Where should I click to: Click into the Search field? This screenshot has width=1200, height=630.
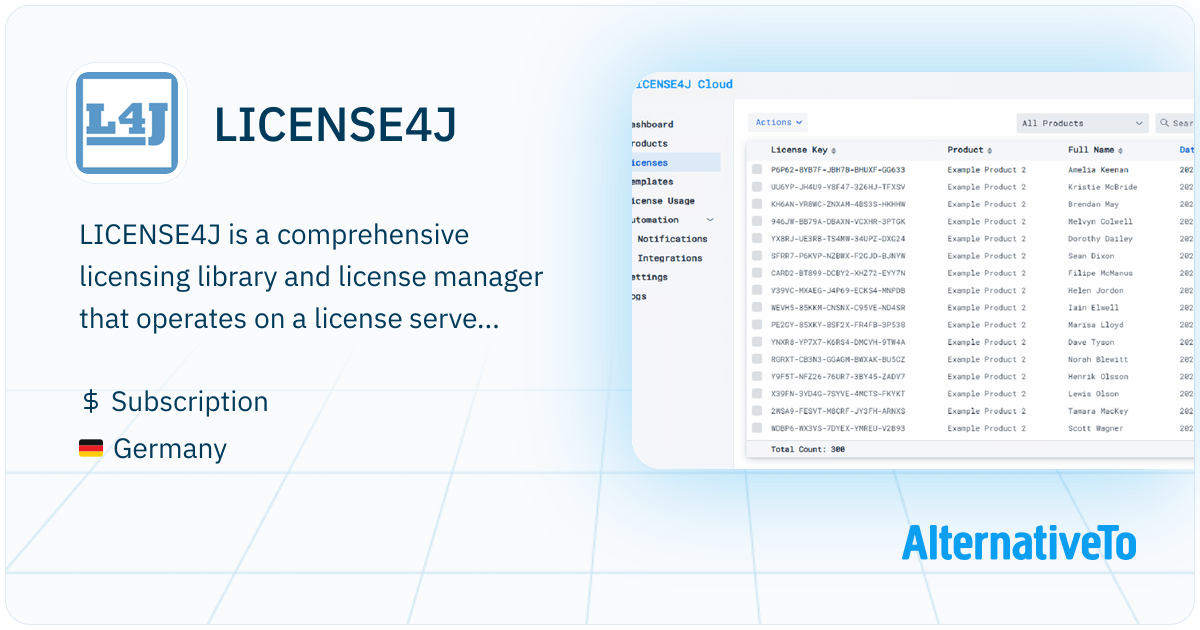point(1176,123)
